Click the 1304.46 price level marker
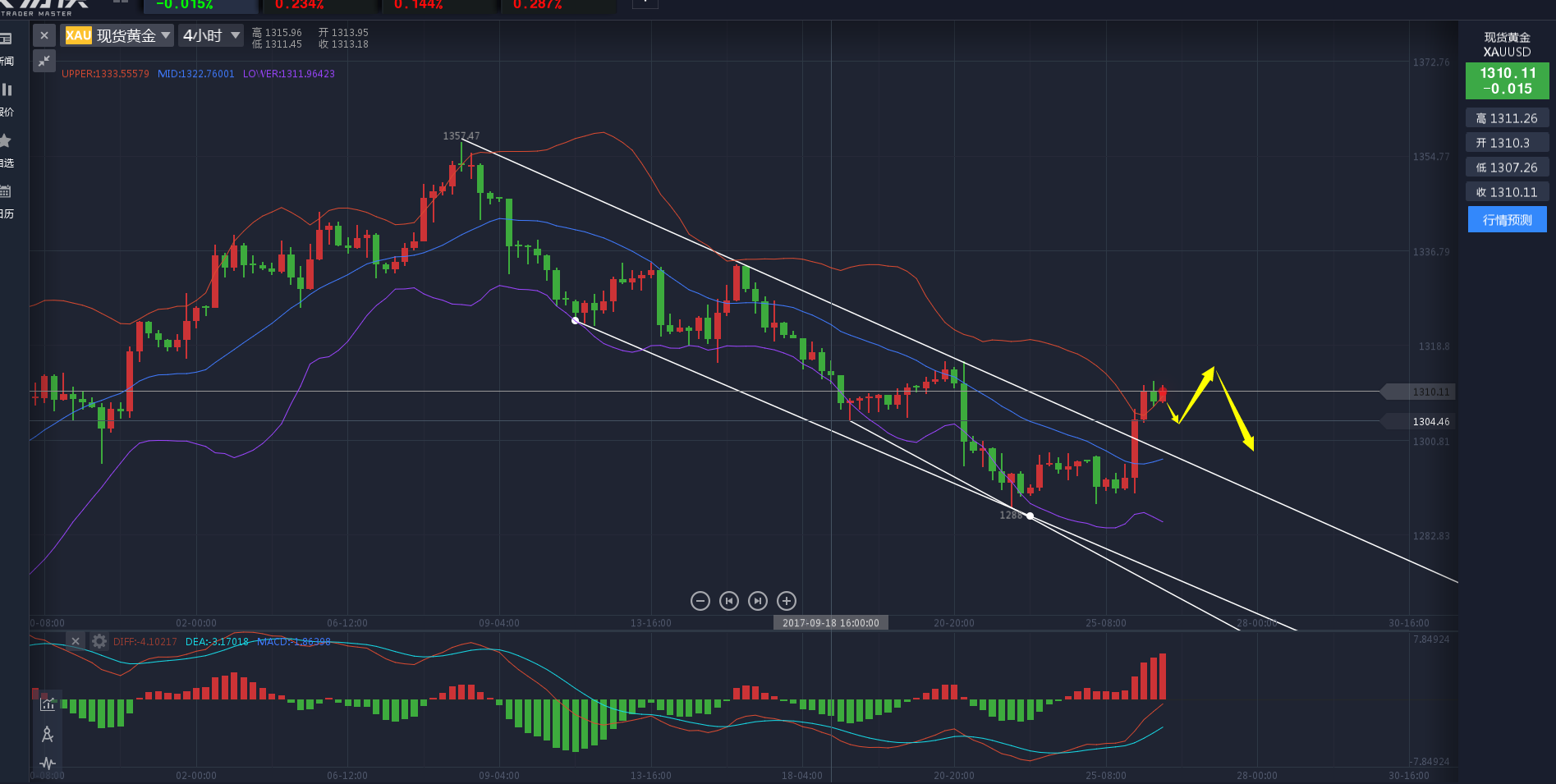The image size is (1556, 784). coord(1430,421)
